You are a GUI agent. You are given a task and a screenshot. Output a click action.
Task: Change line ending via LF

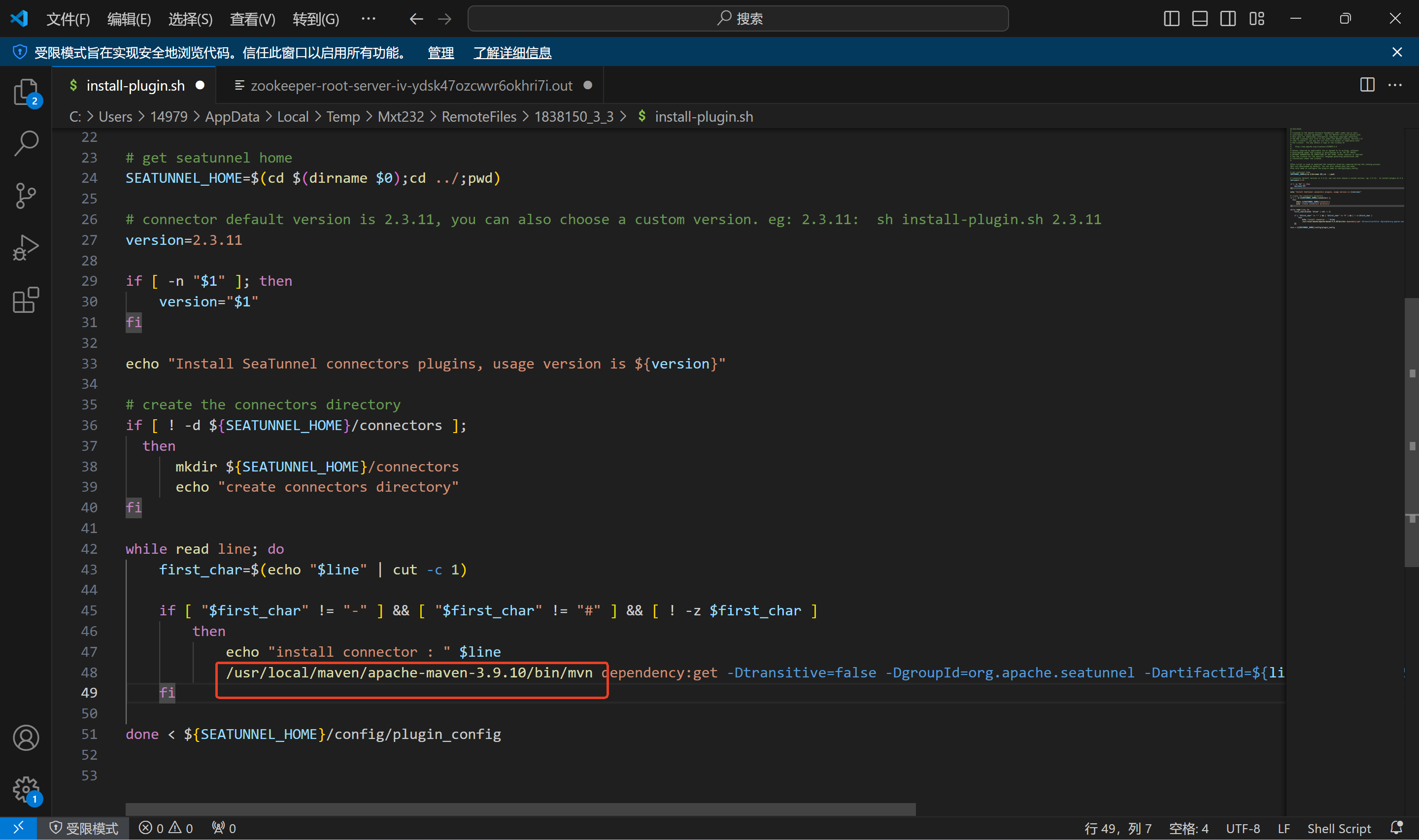(1284, 828)
